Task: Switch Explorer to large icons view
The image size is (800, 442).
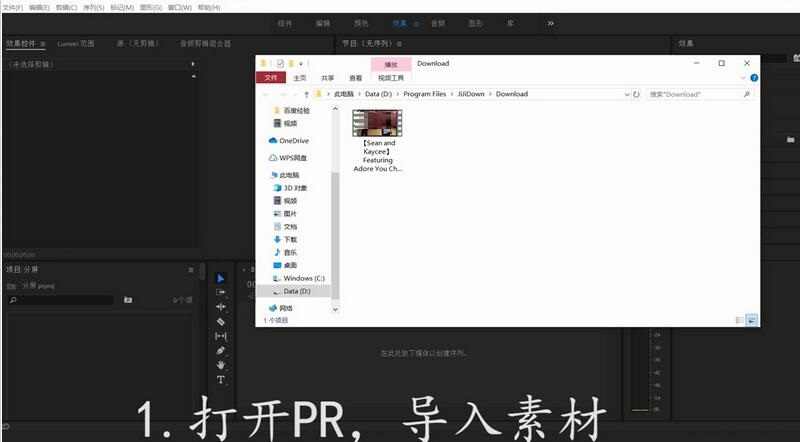Action: 751,320
